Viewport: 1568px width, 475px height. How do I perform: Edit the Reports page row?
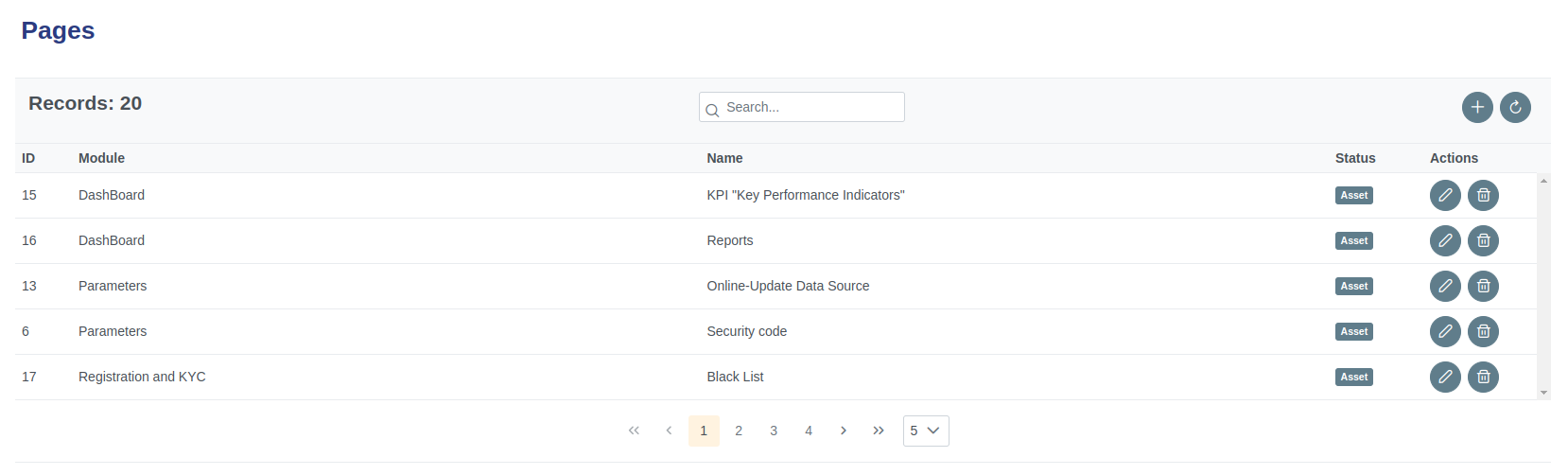[1445, 240]
